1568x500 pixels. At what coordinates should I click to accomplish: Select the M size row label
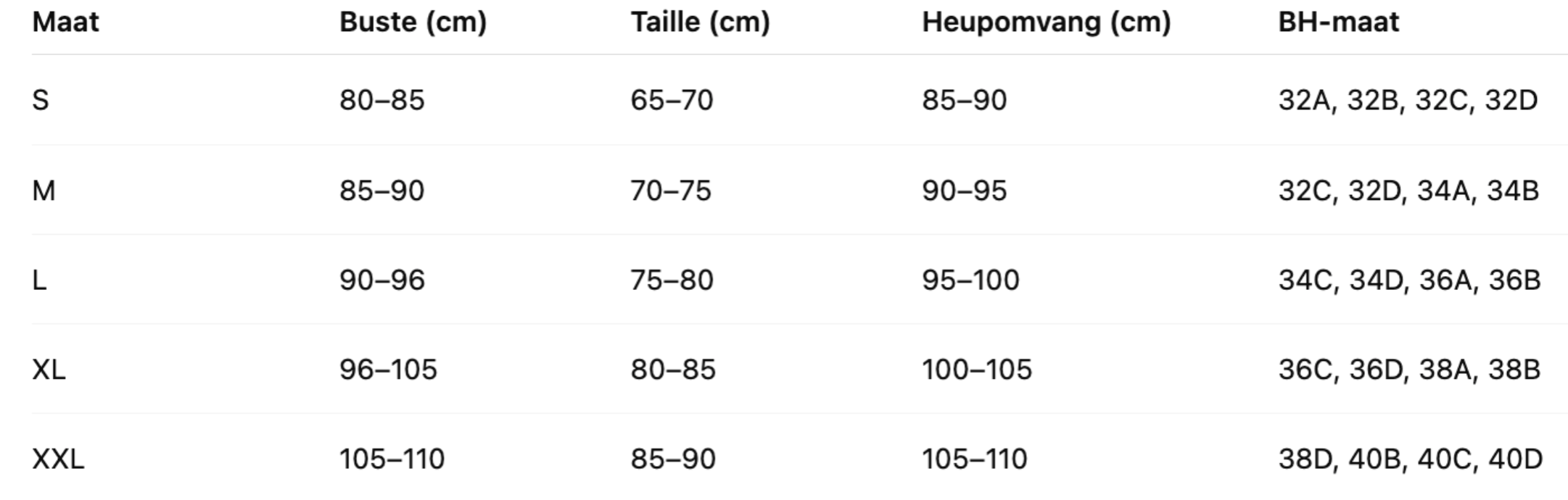click(x=44, y=191)
